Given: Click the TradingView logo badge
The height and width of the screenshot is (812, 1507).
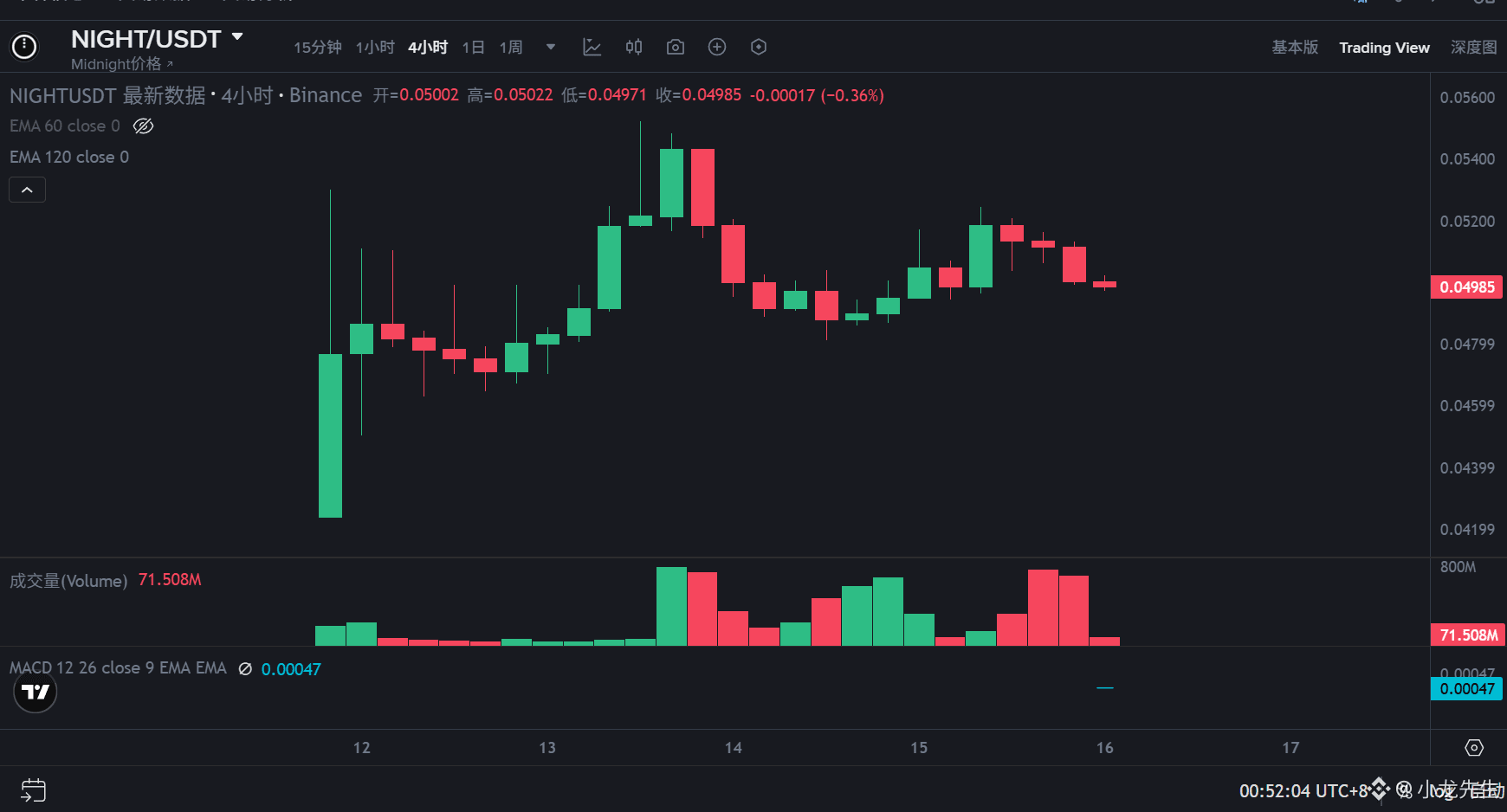Looking at the screenshot, I should pyautogui.click(x=36, y=692).
